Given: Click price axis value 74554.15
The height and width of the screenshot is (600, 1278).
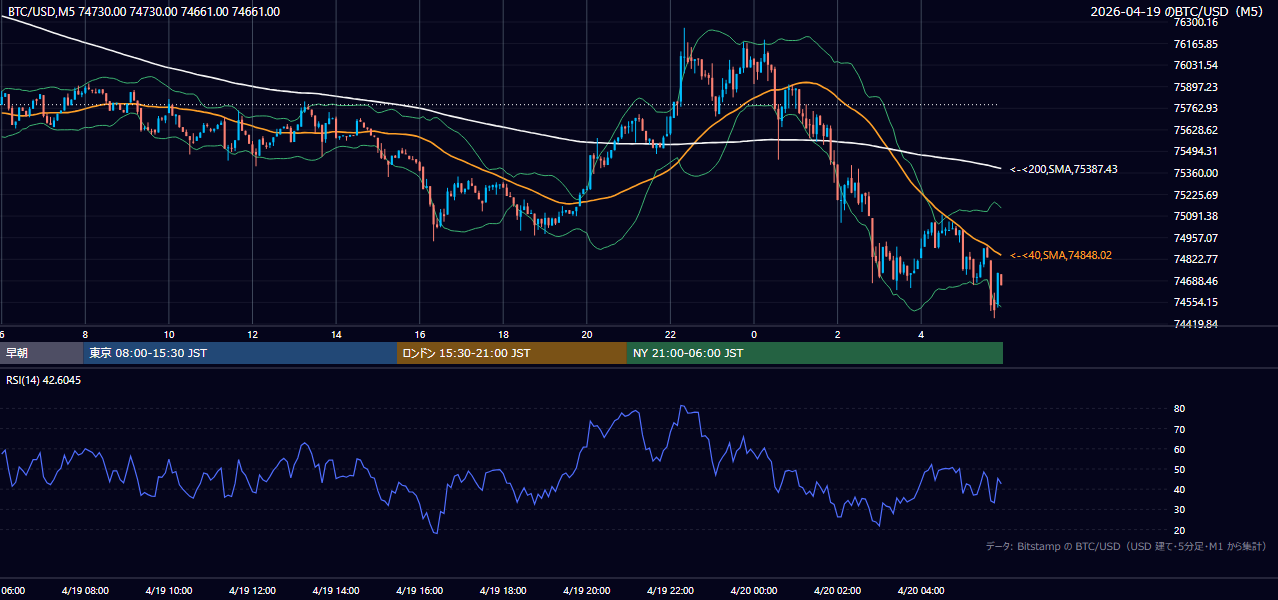Looking at the screenshot, I should 1195,302.
